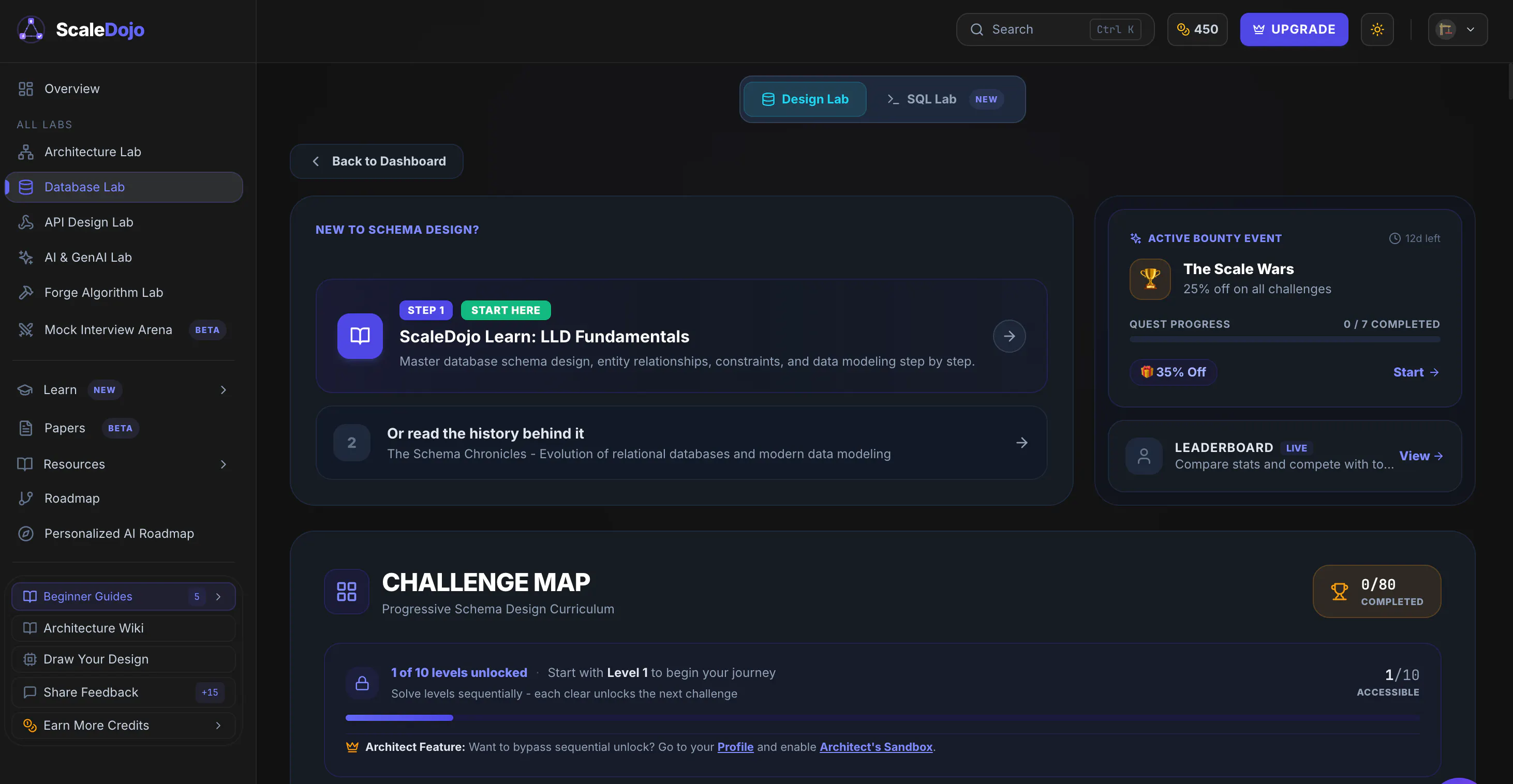Click View link on Leaderboard
Screen dimensions: 1513x784
[x=1420, y=456]
